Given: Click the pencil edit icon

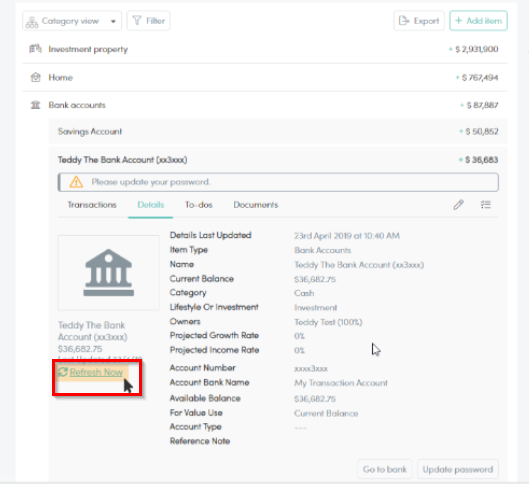Looking at the screenshot, I should [458, 205].
